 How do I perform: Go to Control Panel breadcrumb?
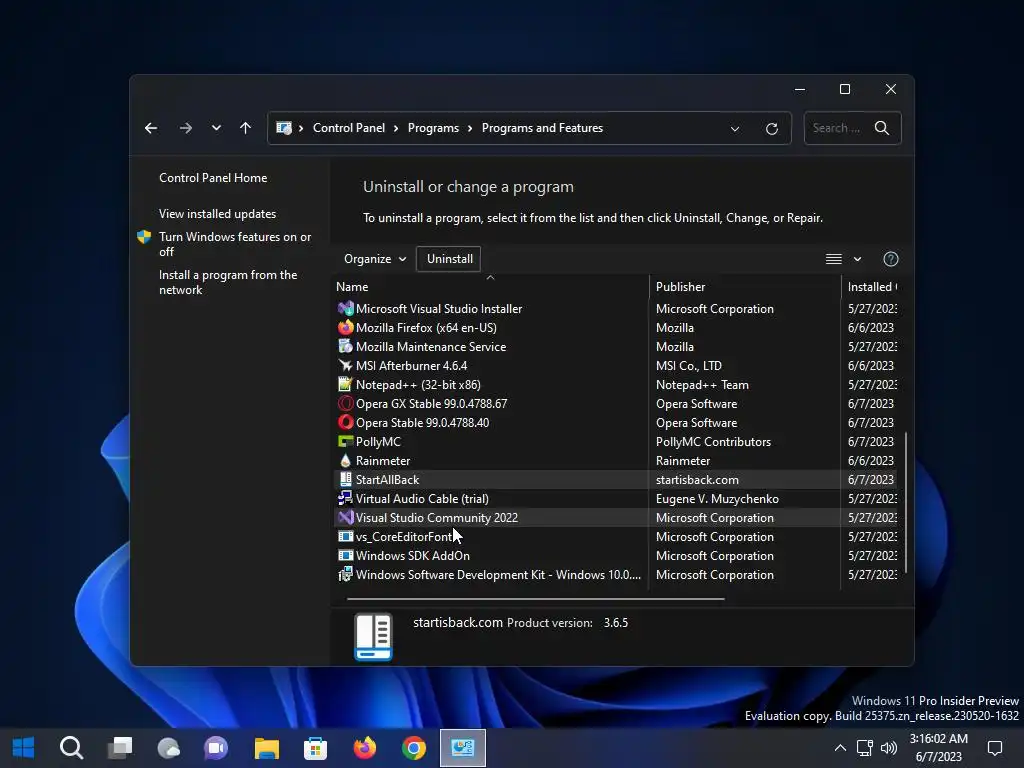pos(349,128)
